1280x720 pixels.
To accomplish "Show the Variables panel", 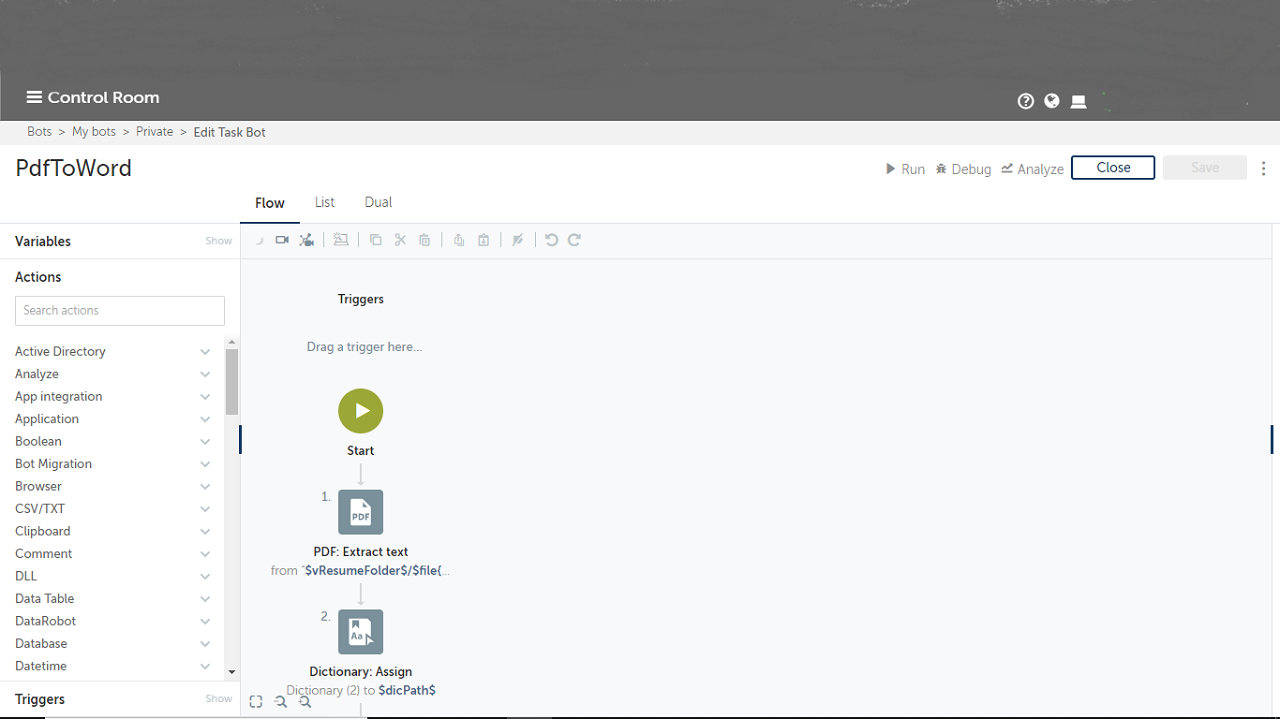I will tap(219, 241).
